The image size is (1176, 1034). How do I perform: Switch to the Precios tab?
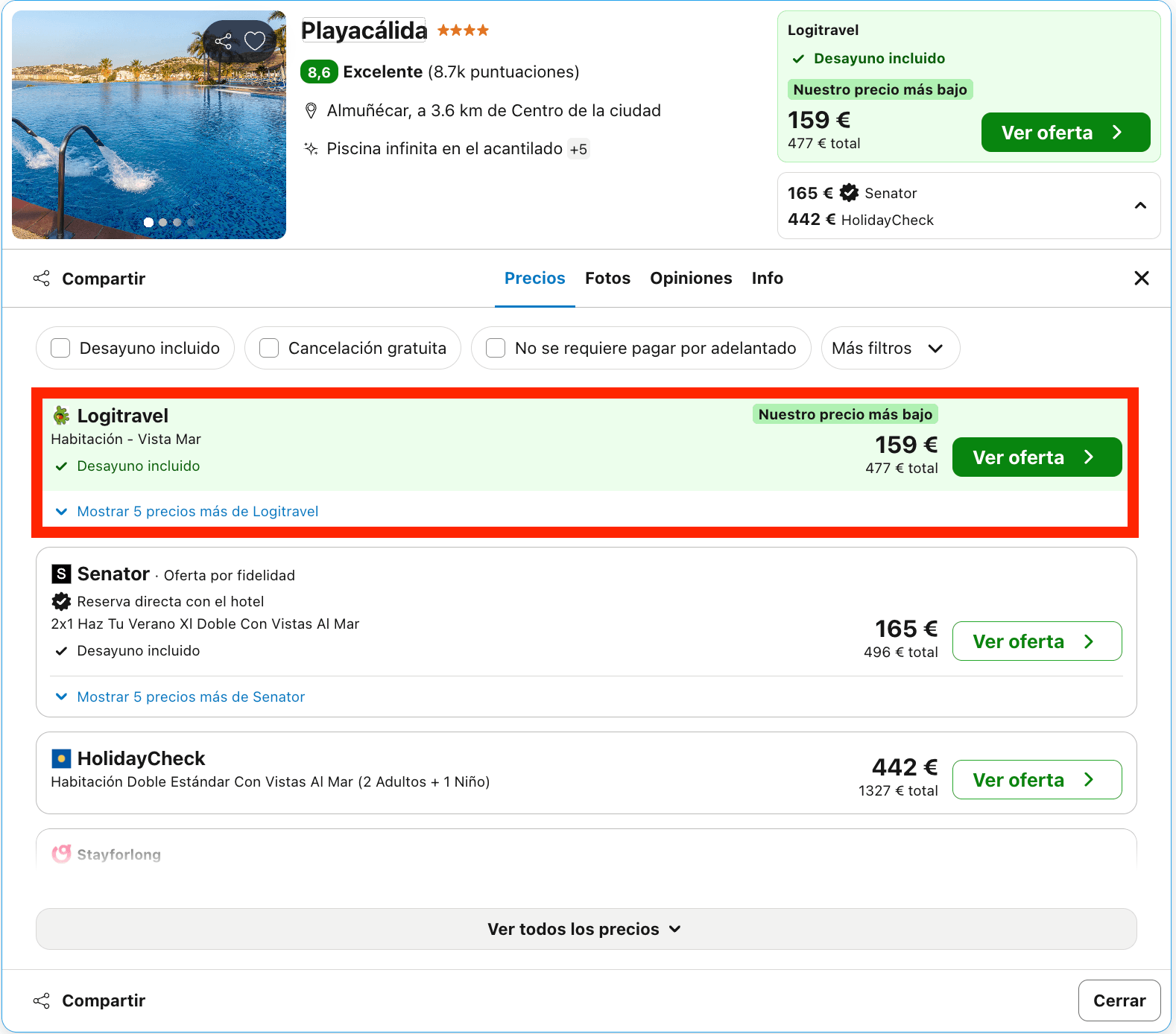[x=535, y=278]
